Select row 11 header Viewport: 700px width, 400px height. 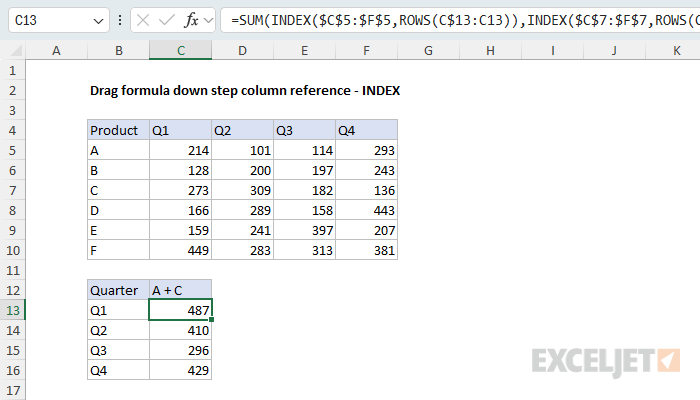[12, 270]
